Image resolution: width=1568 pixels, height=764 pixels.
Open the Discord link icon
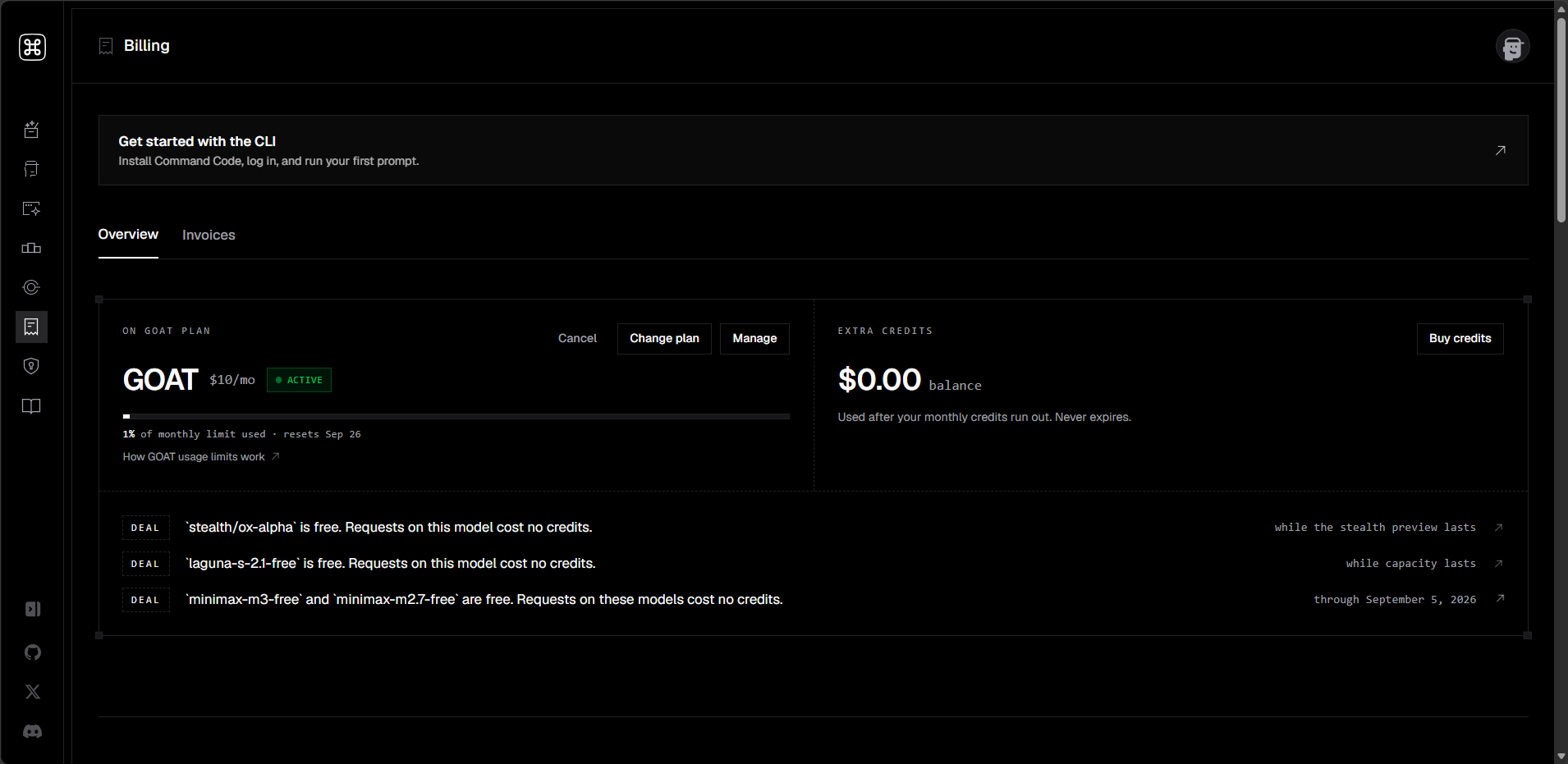[33, 731]
